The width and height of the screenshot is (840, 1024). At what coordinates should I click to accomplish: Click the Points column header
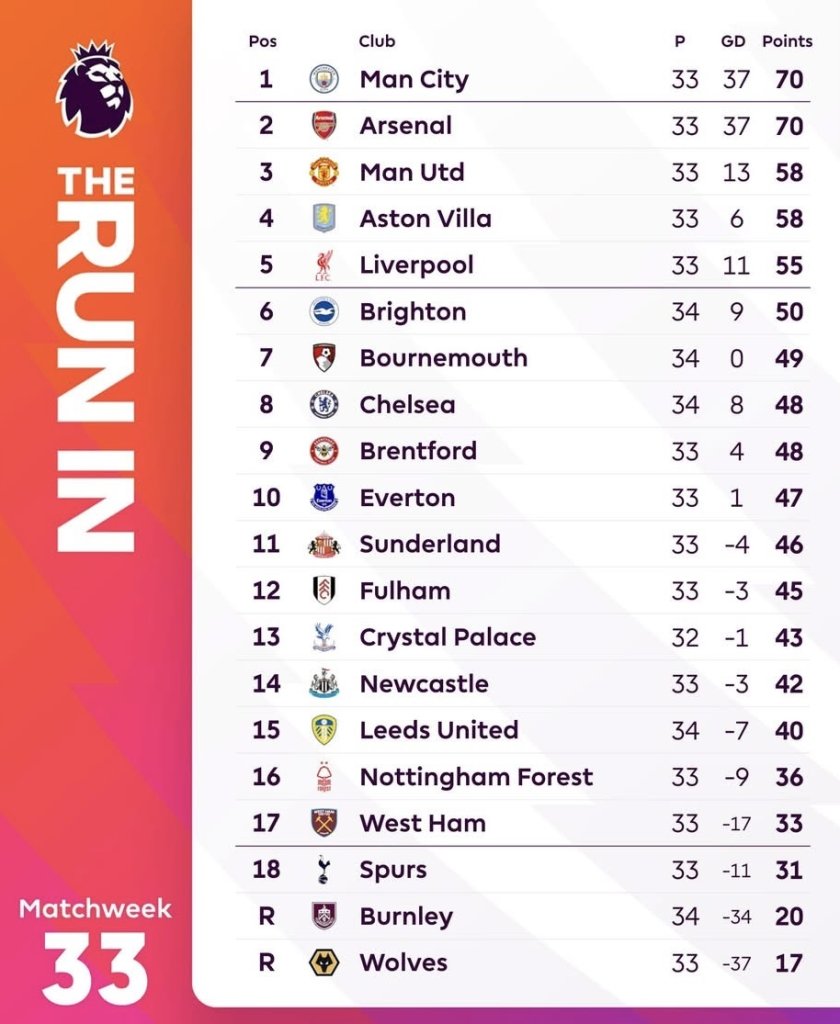[787, 41]
